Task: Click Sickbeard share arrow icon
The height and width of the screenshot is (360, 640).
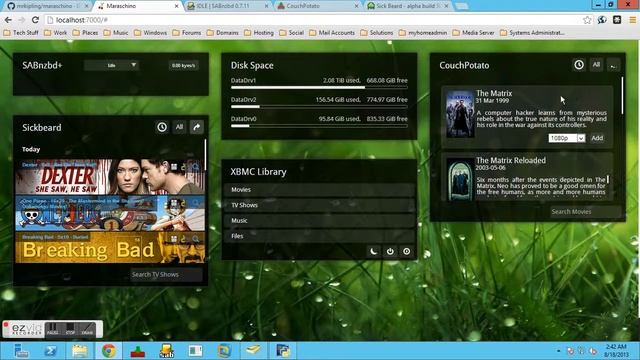Action: 196,127
